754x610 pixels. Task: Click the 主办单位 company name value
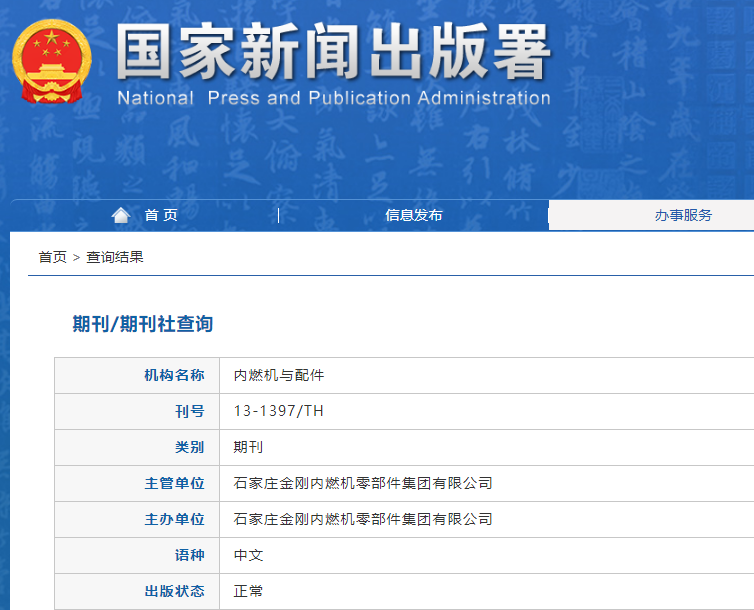pos(363,519)
